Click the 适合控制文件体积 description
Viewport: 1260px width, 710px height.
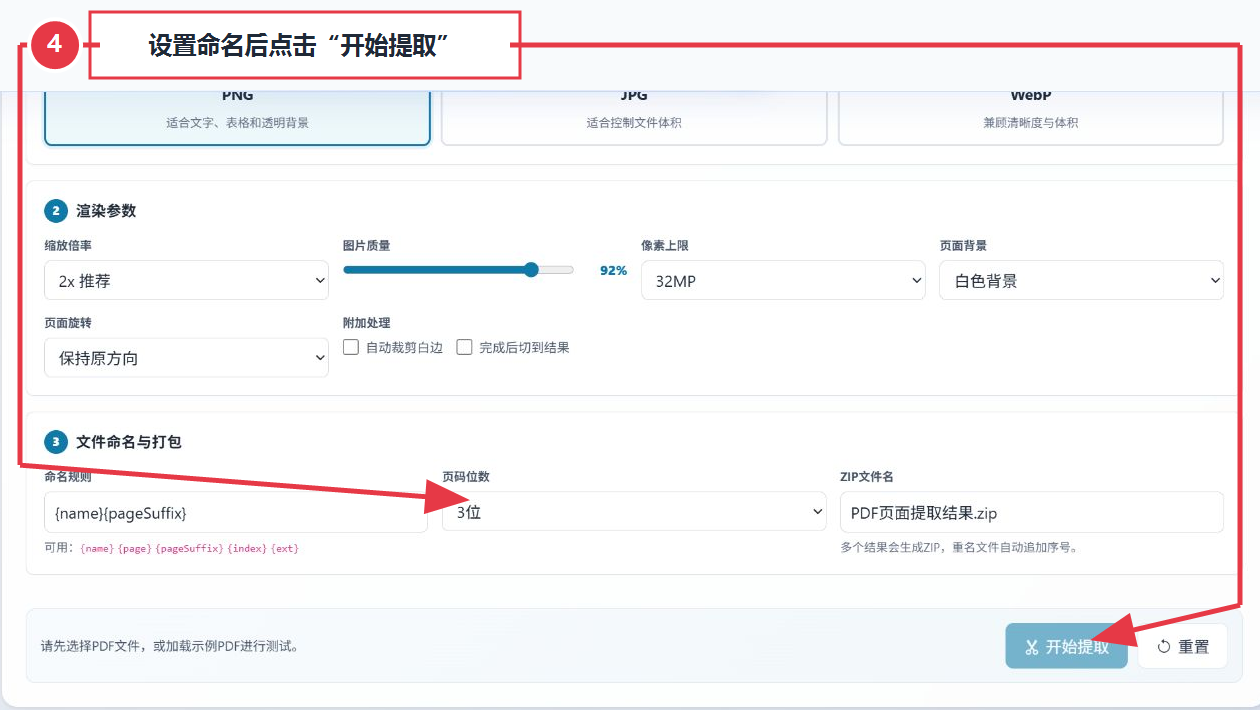pos(634,123)
